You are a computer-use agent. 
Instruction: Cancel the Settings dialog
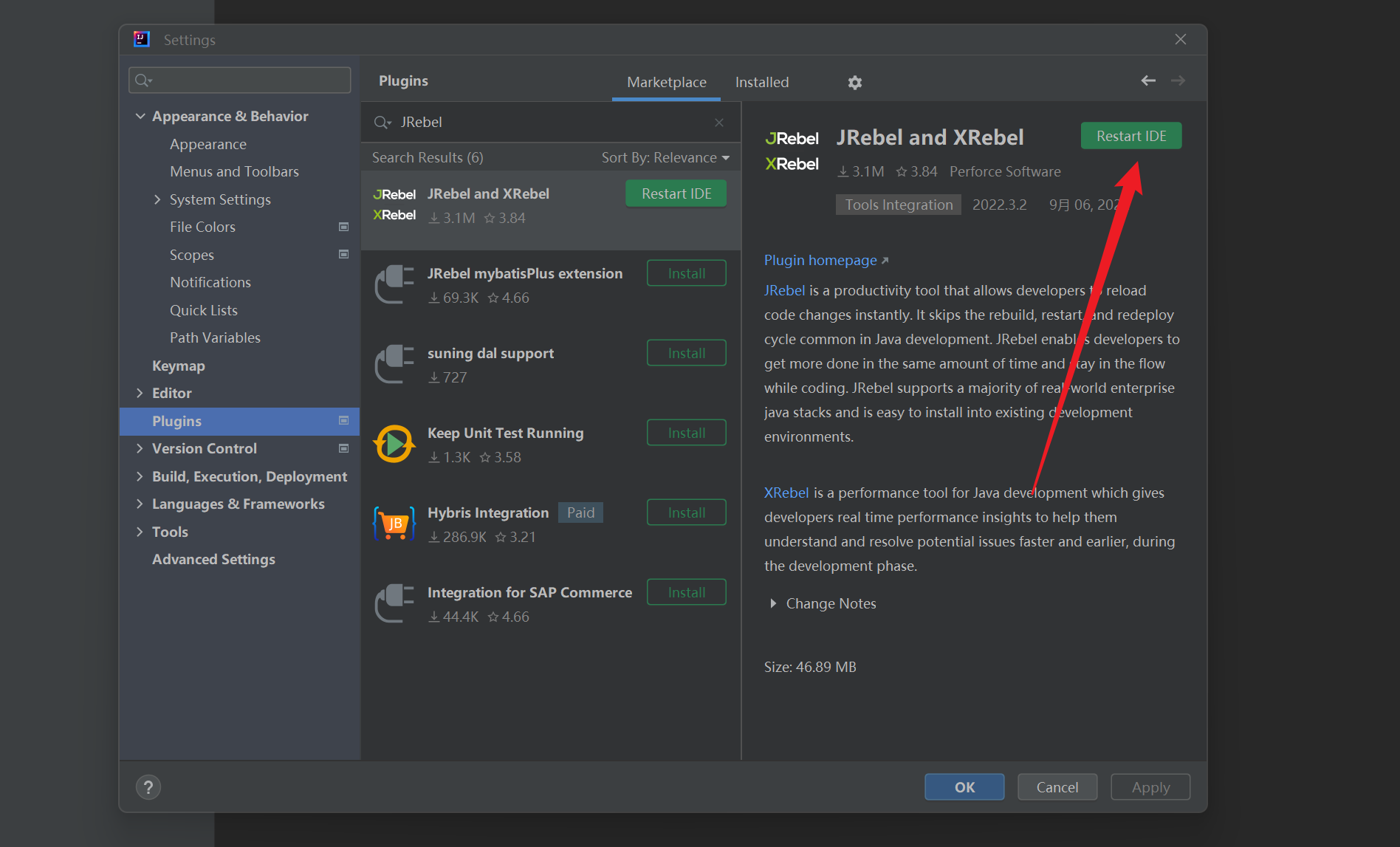point(1057,787)
